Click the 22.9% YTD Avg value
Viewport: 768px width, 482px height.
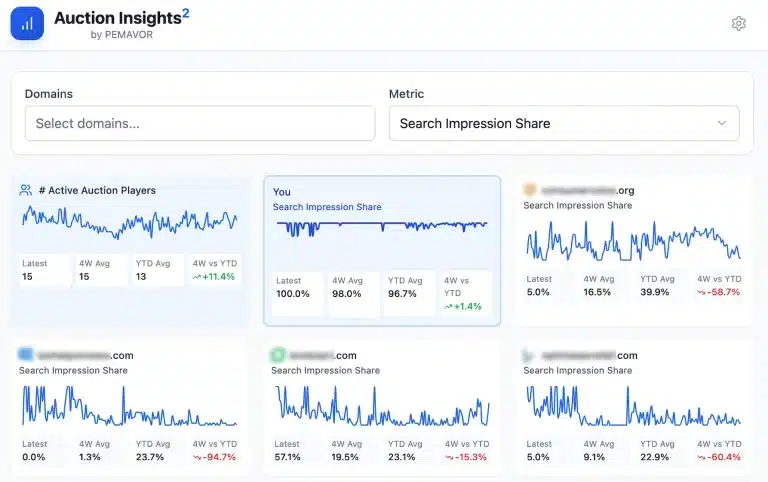(x=655, y=457)
